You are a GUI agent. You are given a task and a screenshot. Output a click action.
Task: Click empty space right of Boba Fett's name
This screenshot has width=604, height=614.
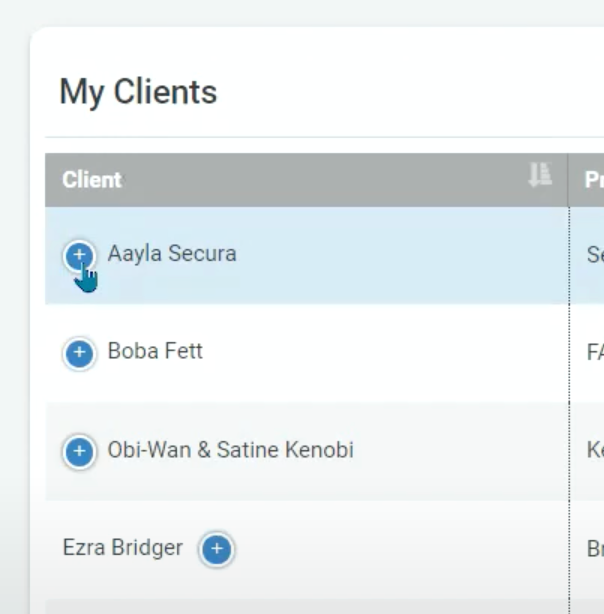point(380,353)
